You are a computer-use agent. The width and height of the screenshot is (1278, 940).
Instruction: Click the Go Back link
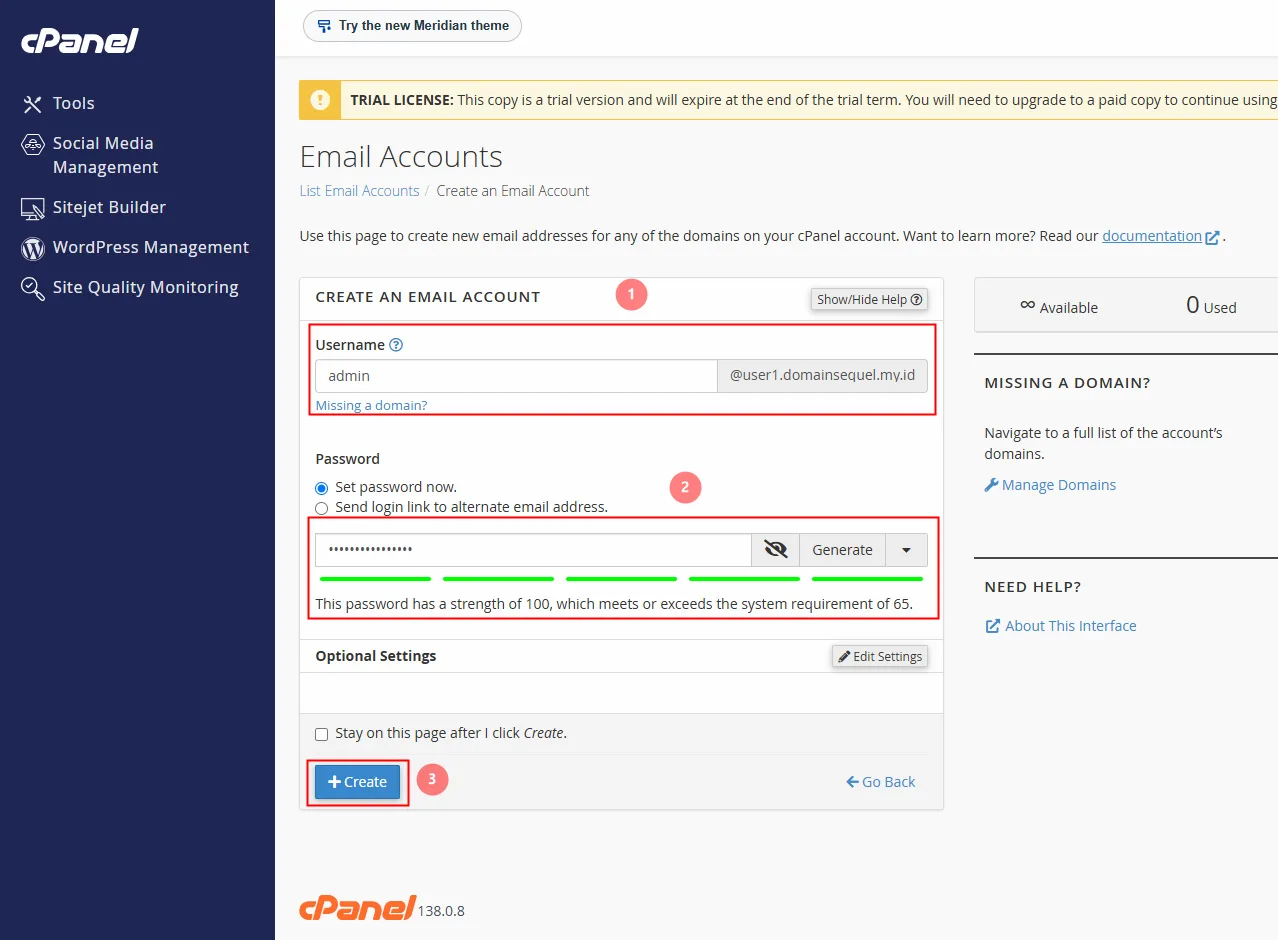880,782
